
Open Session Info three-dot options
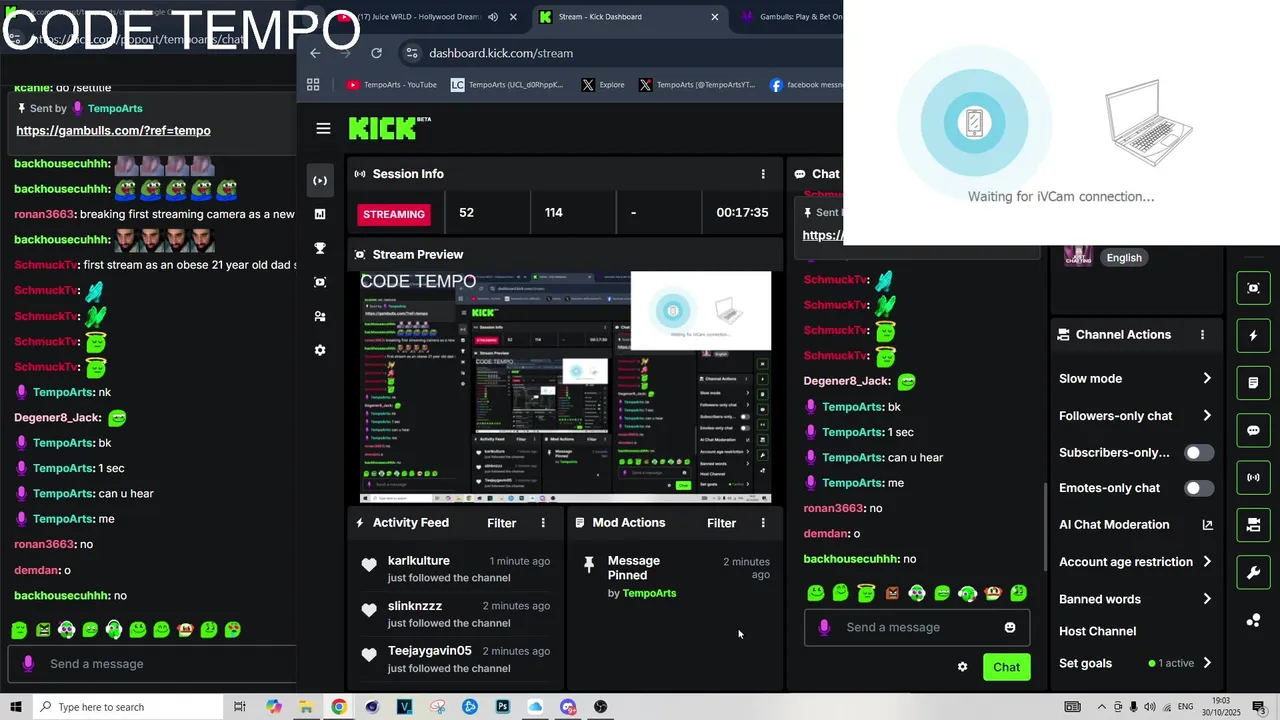(x=763, y=174)
